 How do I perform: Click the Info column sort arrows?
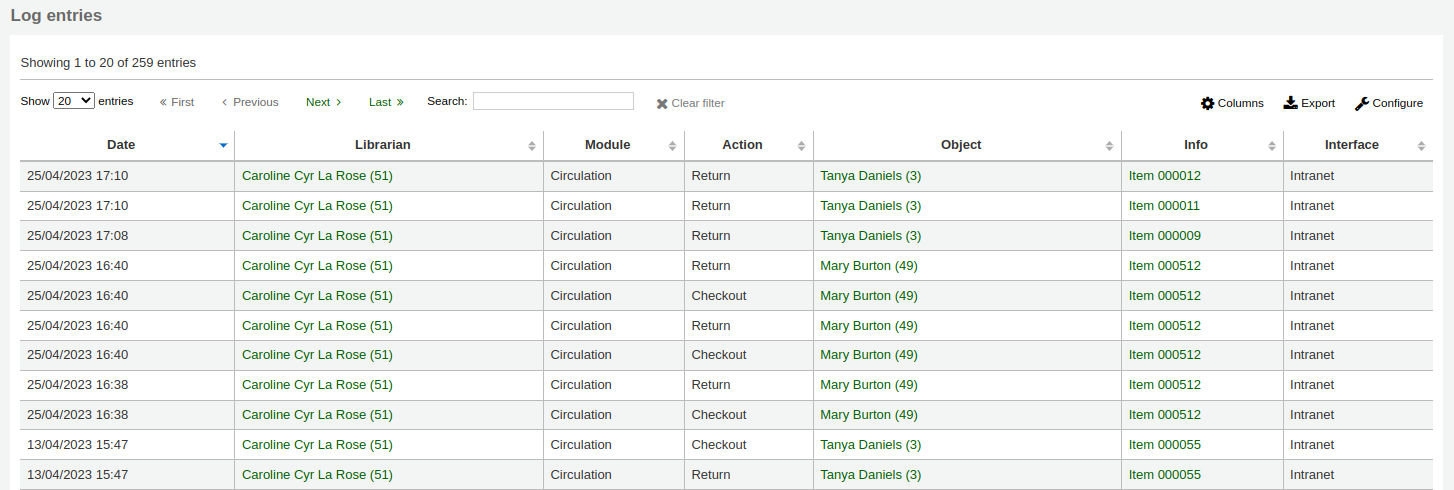click(x=1271, y=145)
